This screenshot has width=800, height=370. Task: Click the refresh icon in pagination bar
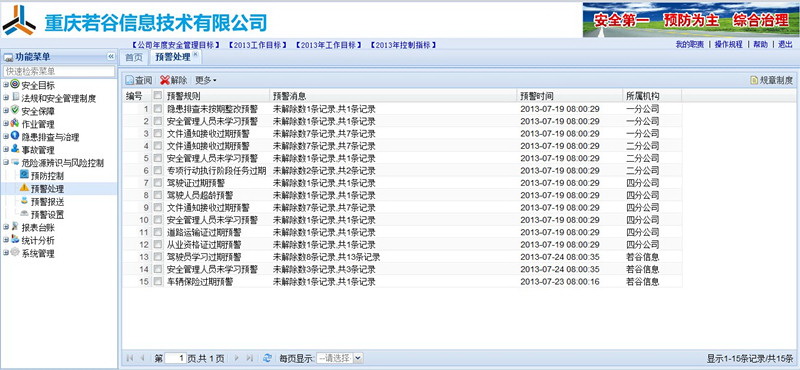click(267, 358)
